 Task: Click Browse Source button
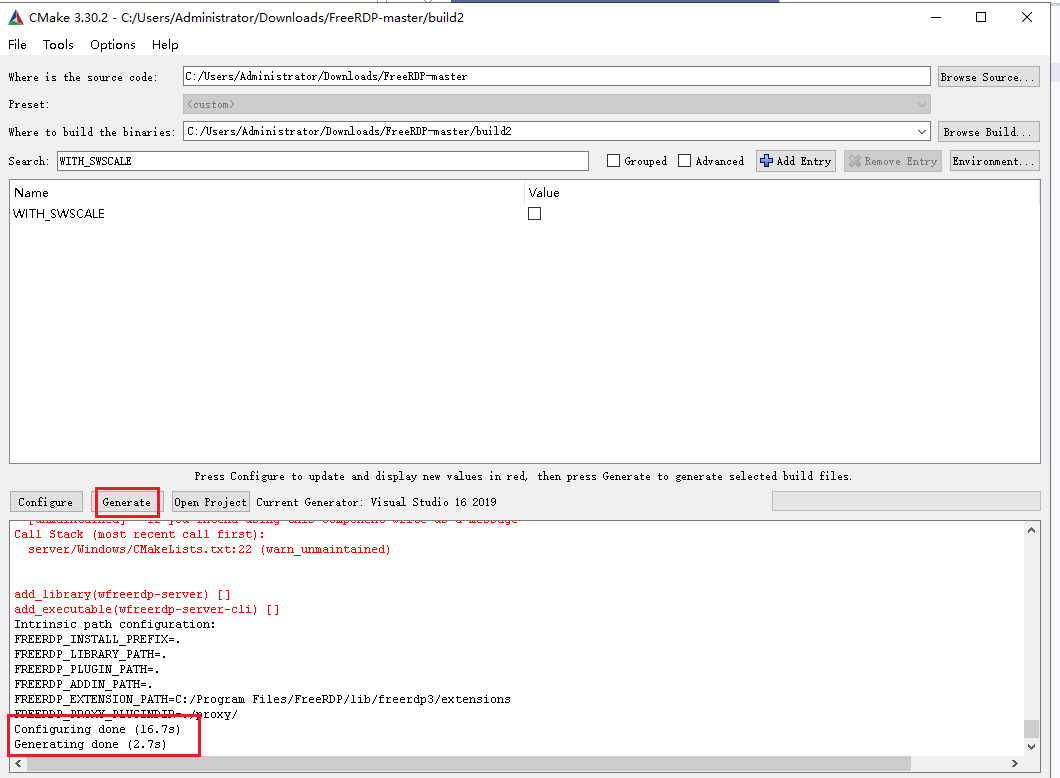[x=988, y=76]
